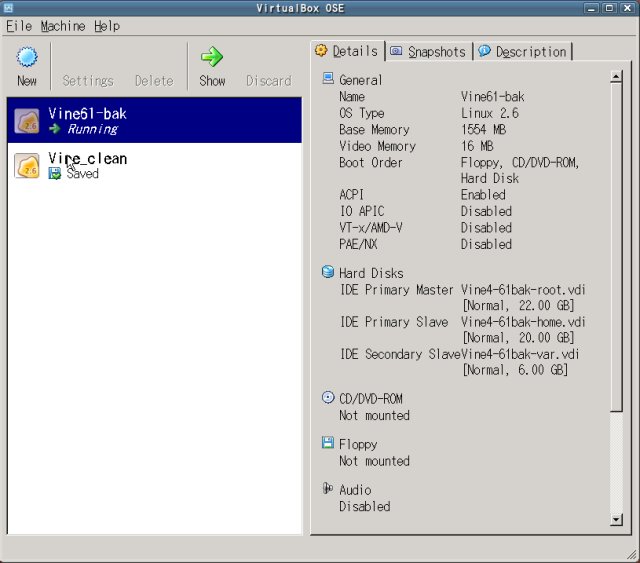The height and width of the screenshot is (563, 640).
Task: Click the IDE Secondary Slave label
Action: (x=400, y=354)
